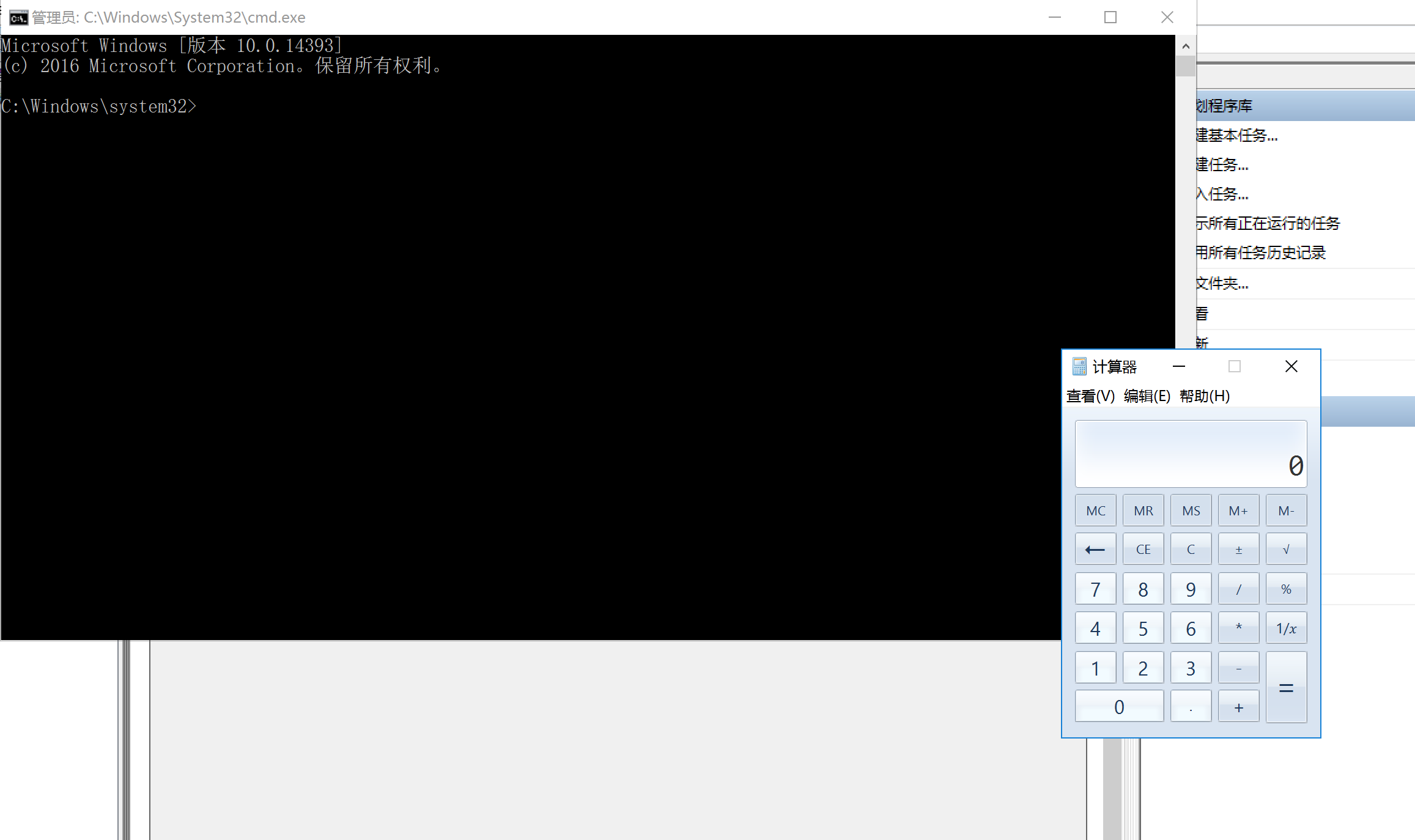The height and width of the screenshot is (840, 1415).
Task: Click the calculator window title icon
Action: pos(1079,366)
